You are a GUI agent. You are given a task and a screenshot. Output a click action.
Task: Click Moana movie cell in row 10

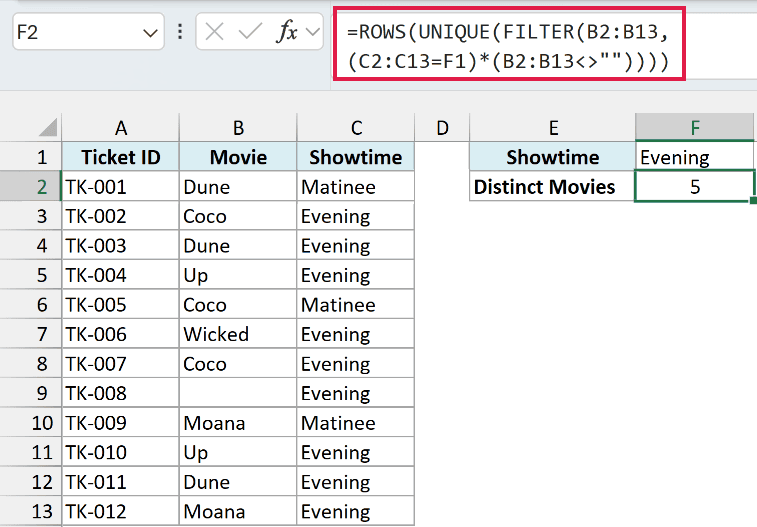pos(238,423)
